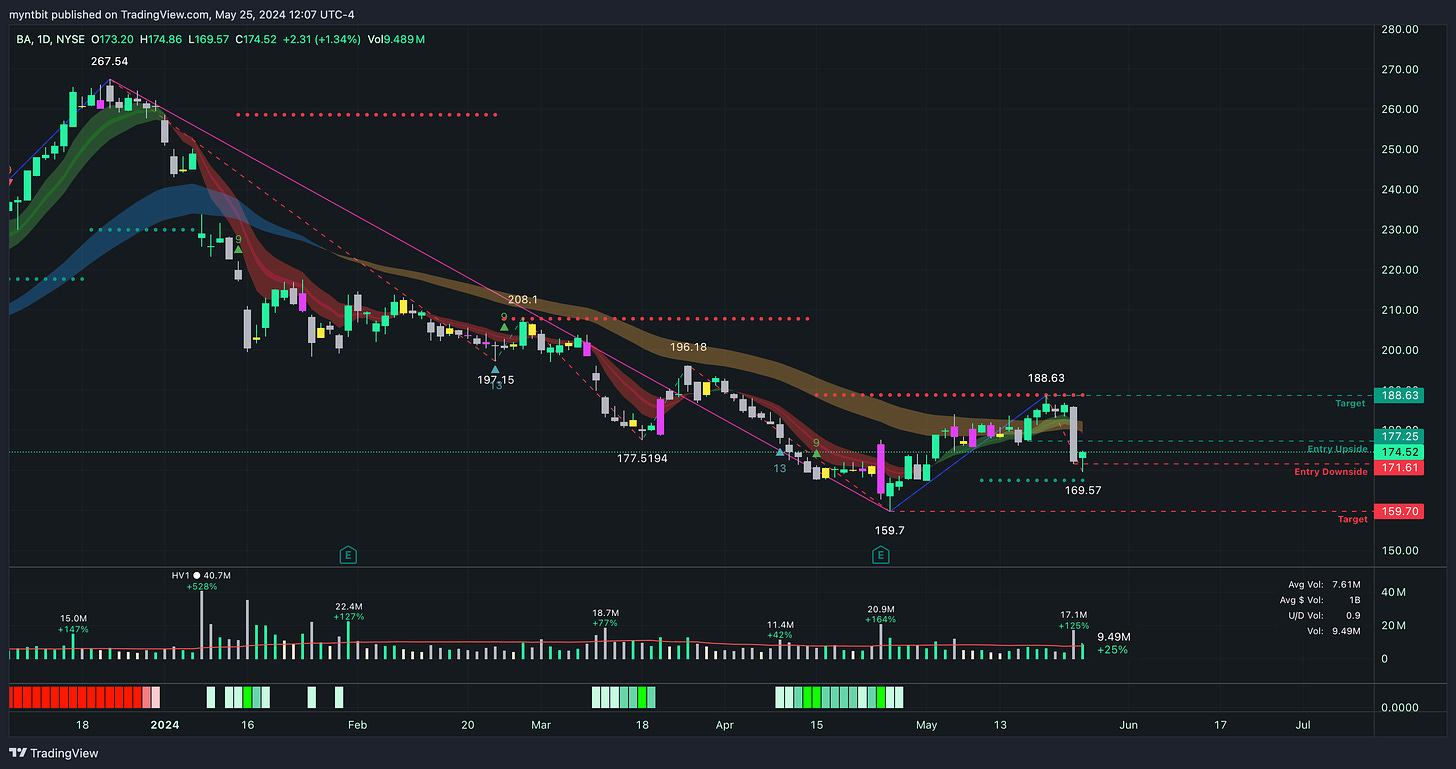Click the 197.15 pivot label
This screenshot has width=1456, height=769.
pyautogui.click(x=495, y=380)
